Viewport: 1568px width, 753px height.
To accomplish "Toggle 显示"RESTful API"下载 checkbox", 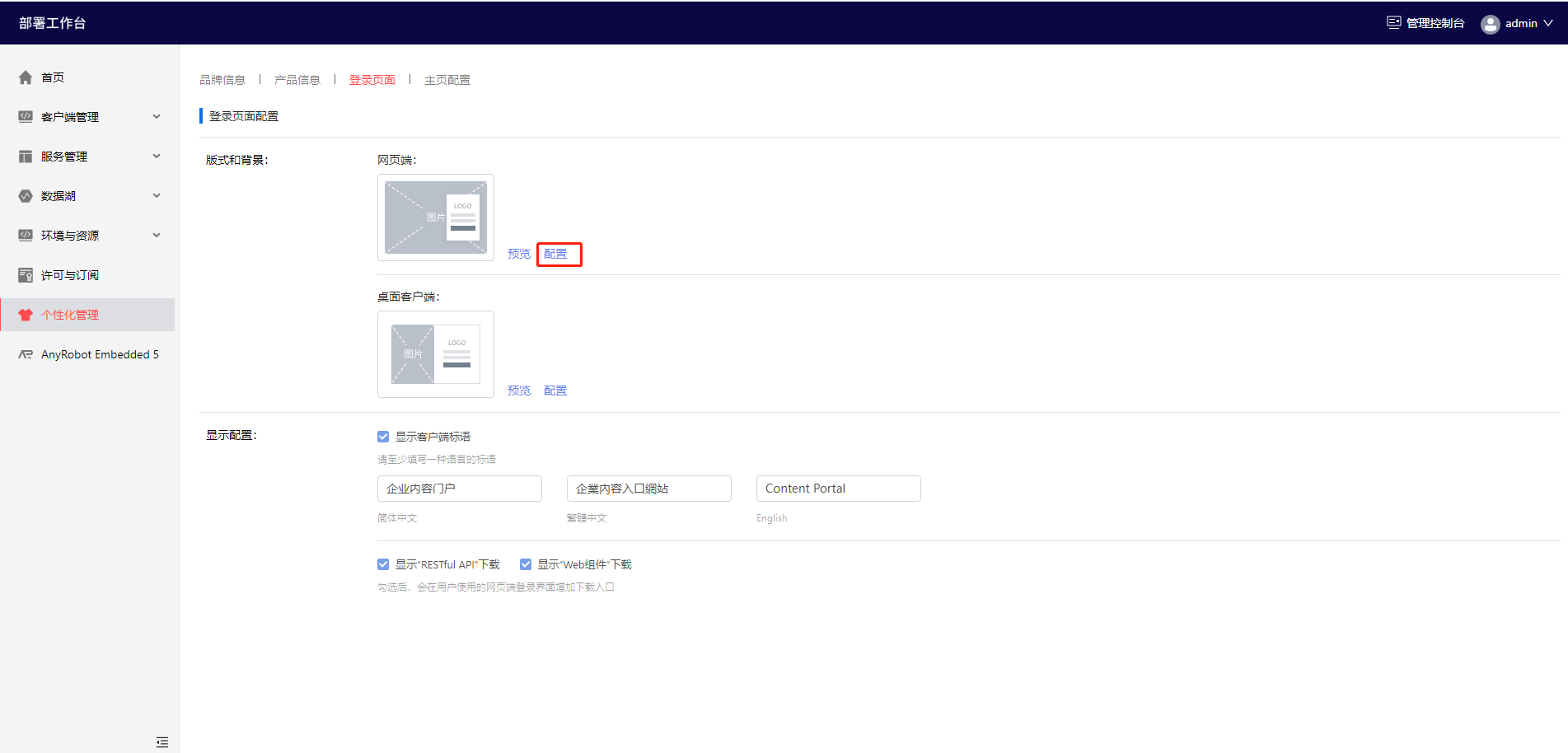I will click(x=383, y=564).
